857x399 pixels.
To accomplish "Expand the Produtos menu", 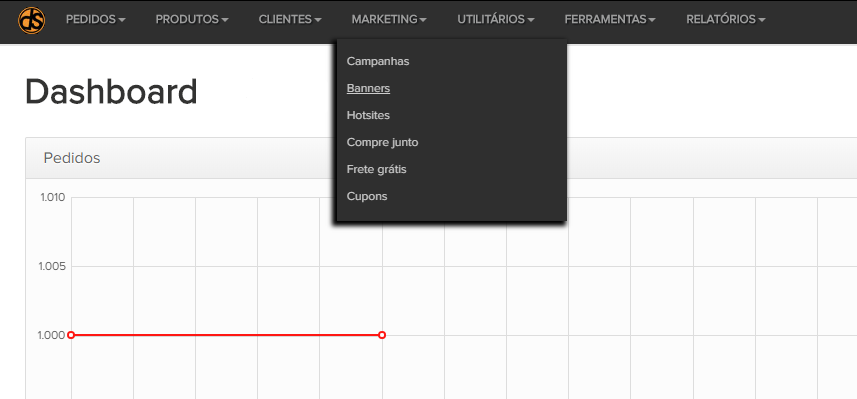I will 192,20.
